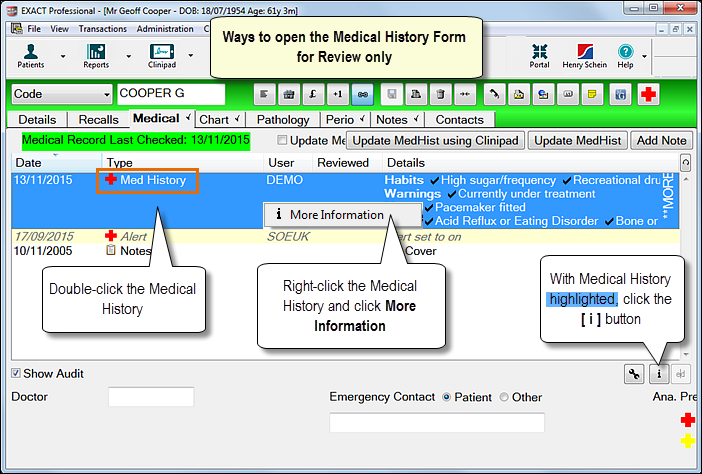Switch to the Chart tab
Screen dimensions: 702x474
(219, 120)
